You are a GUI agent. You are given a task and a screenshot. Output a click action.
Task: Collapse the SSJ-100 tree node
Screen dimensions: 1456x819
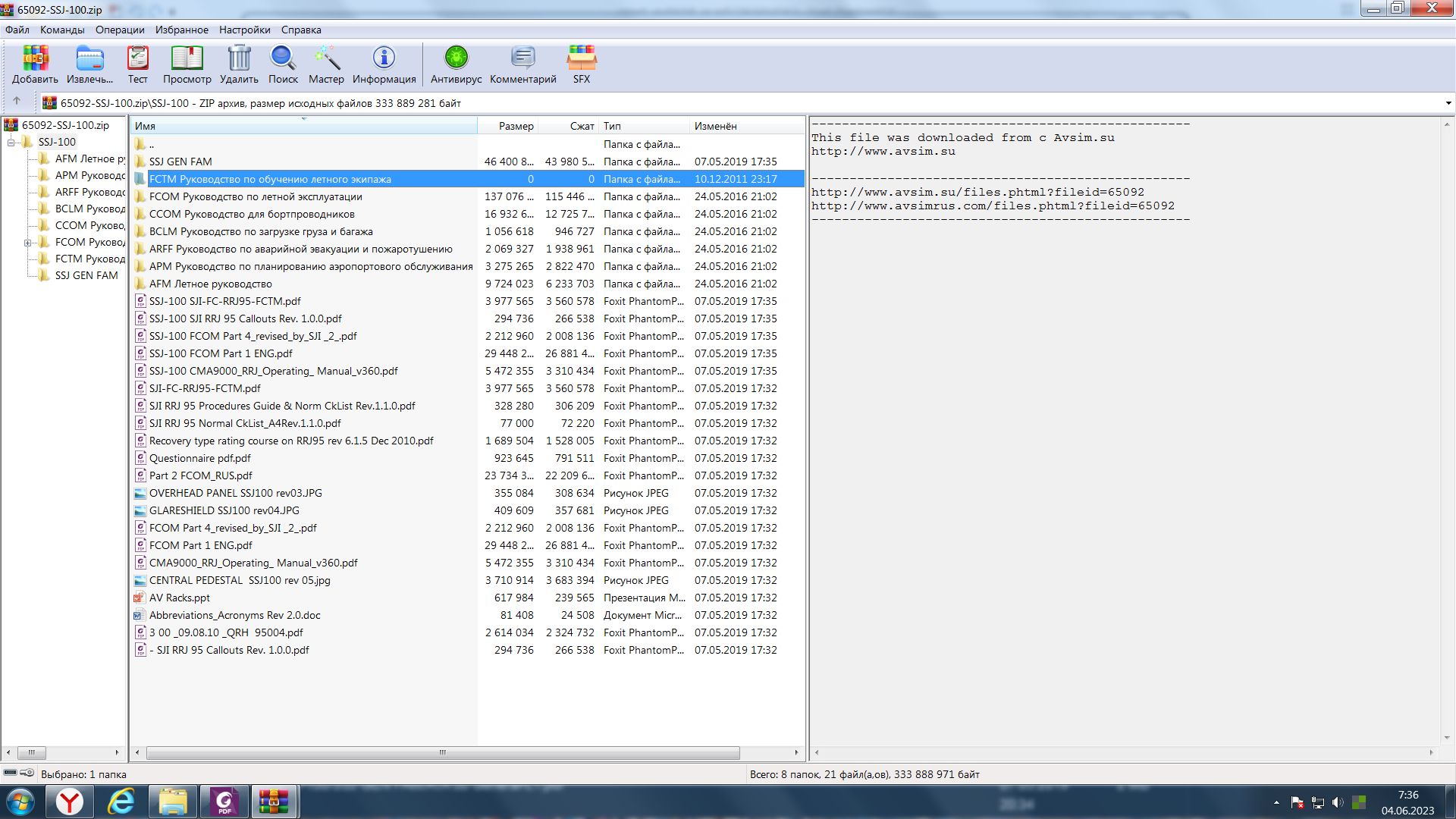pos(11,142)
